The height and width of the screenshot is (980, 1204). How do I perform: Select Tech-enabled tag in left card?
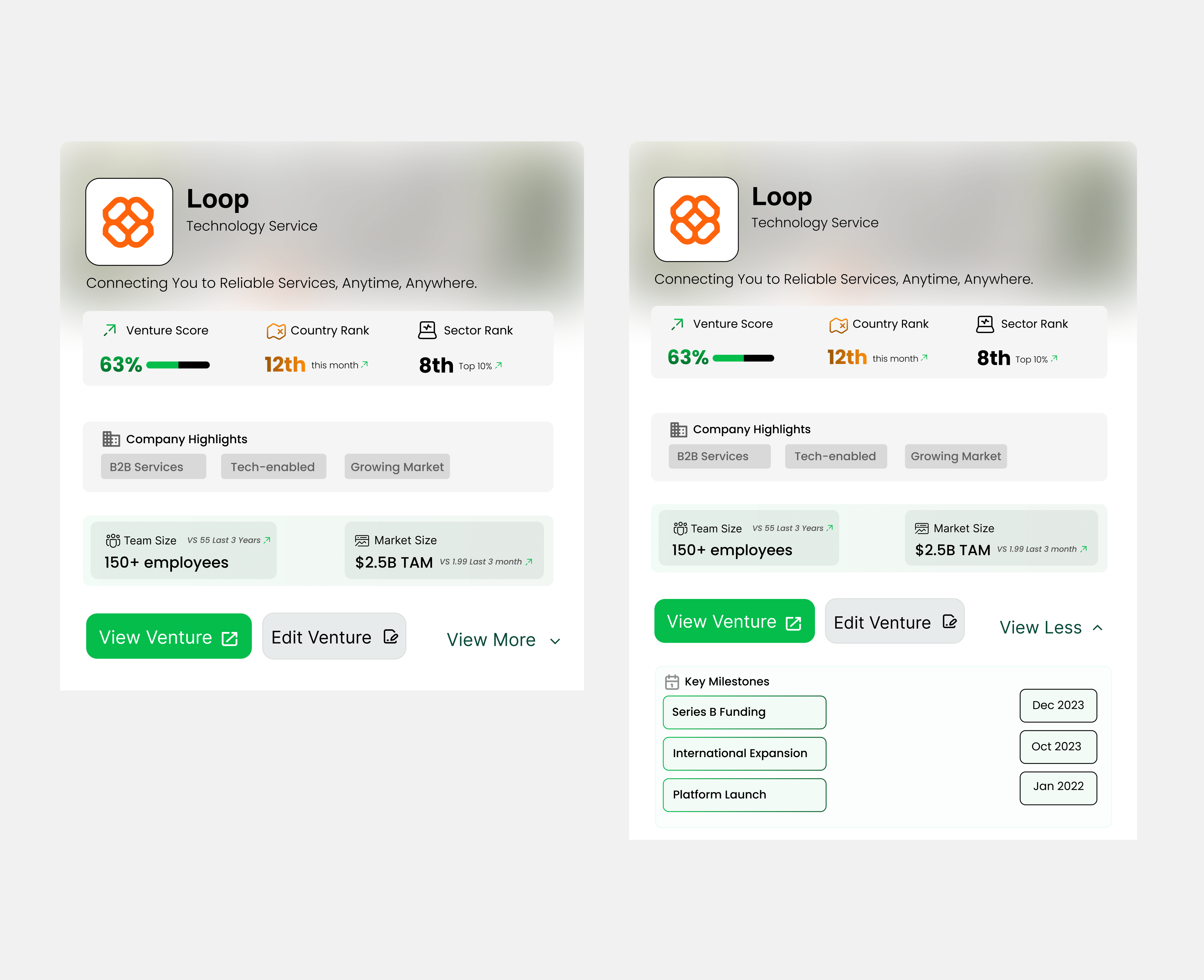(x=274, y=467)
